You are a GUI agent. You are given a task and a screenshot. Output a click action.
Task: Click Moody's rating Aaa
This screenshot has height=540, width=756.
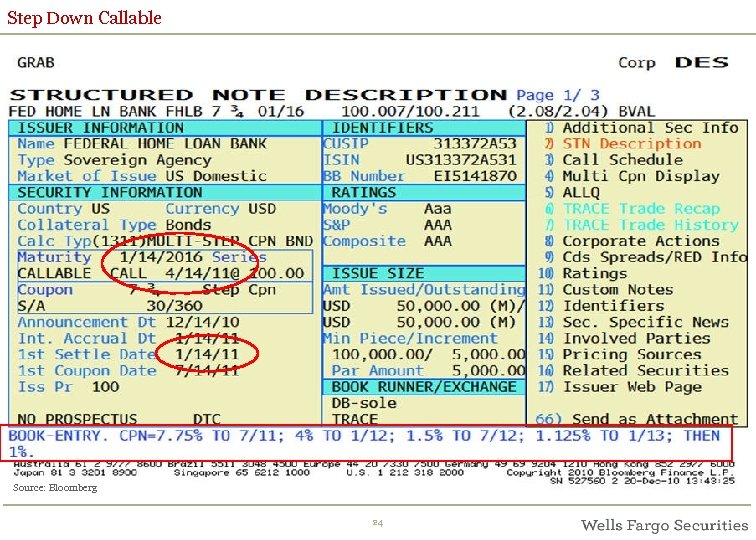pyautogui.click(x=438, y=208)
